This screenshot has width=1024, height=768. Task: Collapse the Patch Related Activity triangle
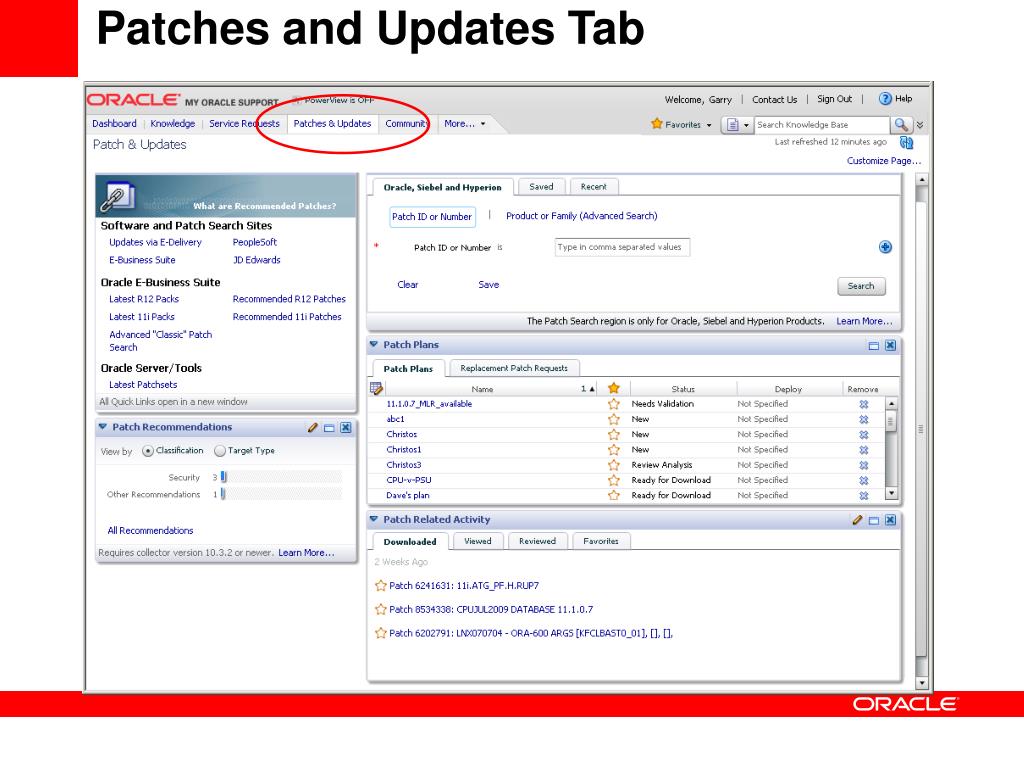374,519
